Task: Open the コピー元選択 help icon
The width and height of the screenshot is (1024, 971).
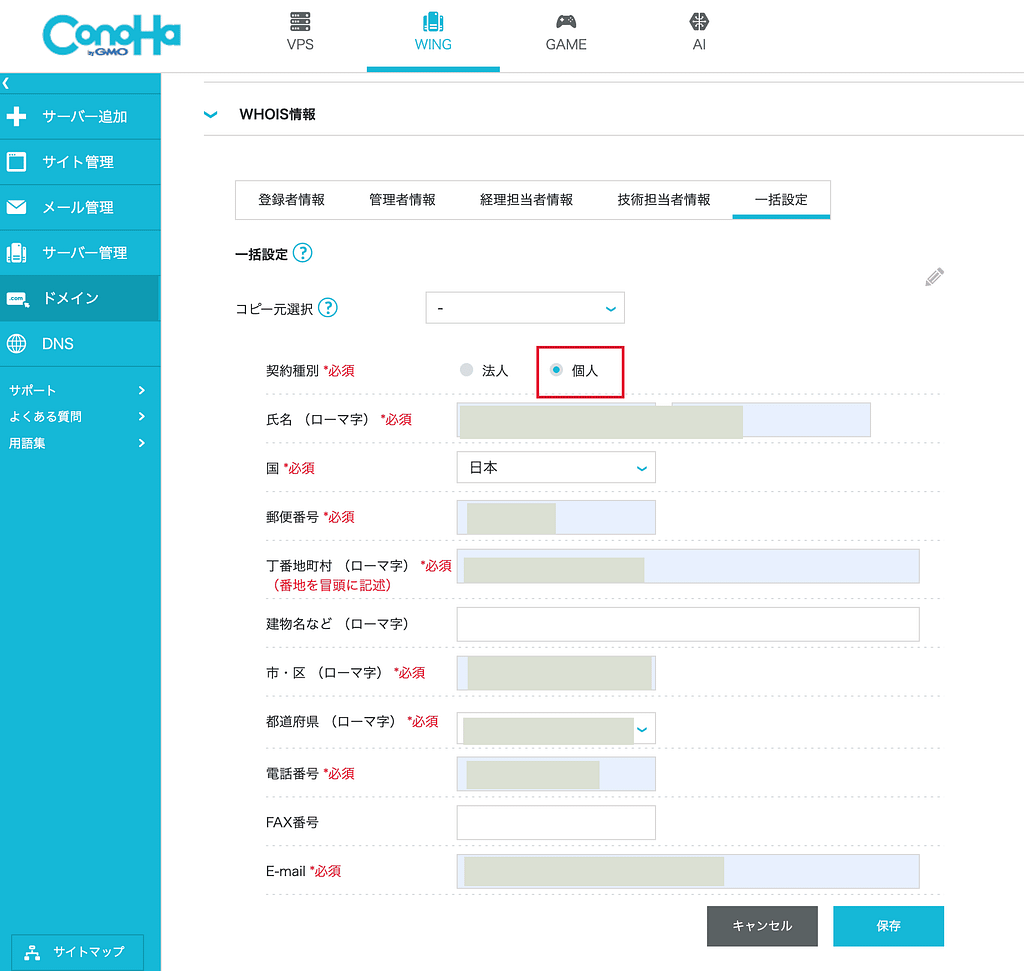Action: (328, 307)
